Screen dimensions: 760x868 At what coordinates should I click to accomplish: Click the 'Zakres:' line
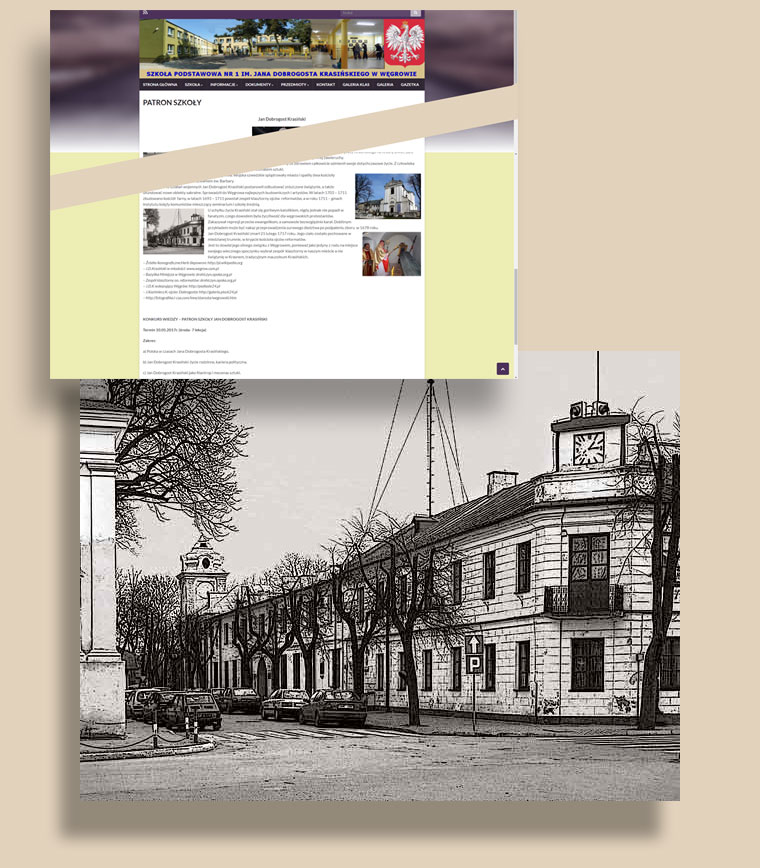click(149, 341)
